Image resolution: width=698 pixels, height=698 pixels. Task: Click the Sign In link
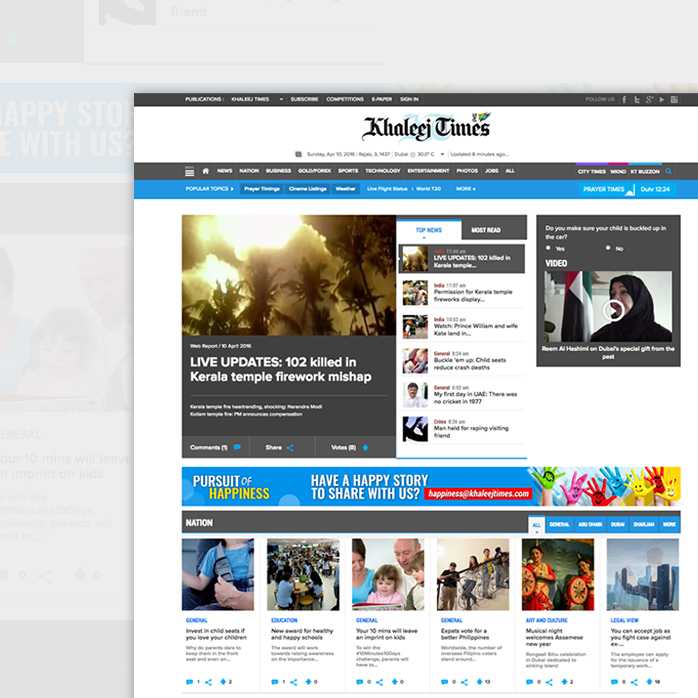tap(409, 99)
